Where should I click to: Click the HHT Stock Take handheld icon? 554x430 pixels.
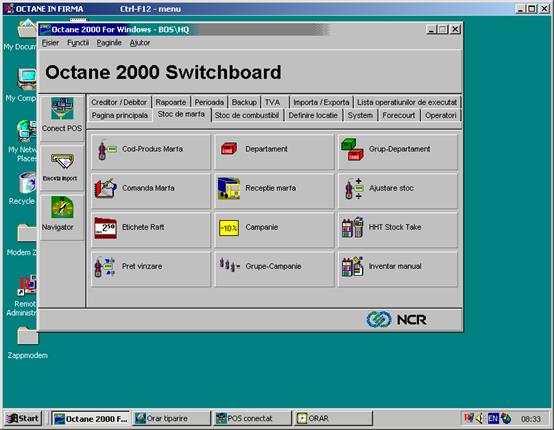point(352,228)
